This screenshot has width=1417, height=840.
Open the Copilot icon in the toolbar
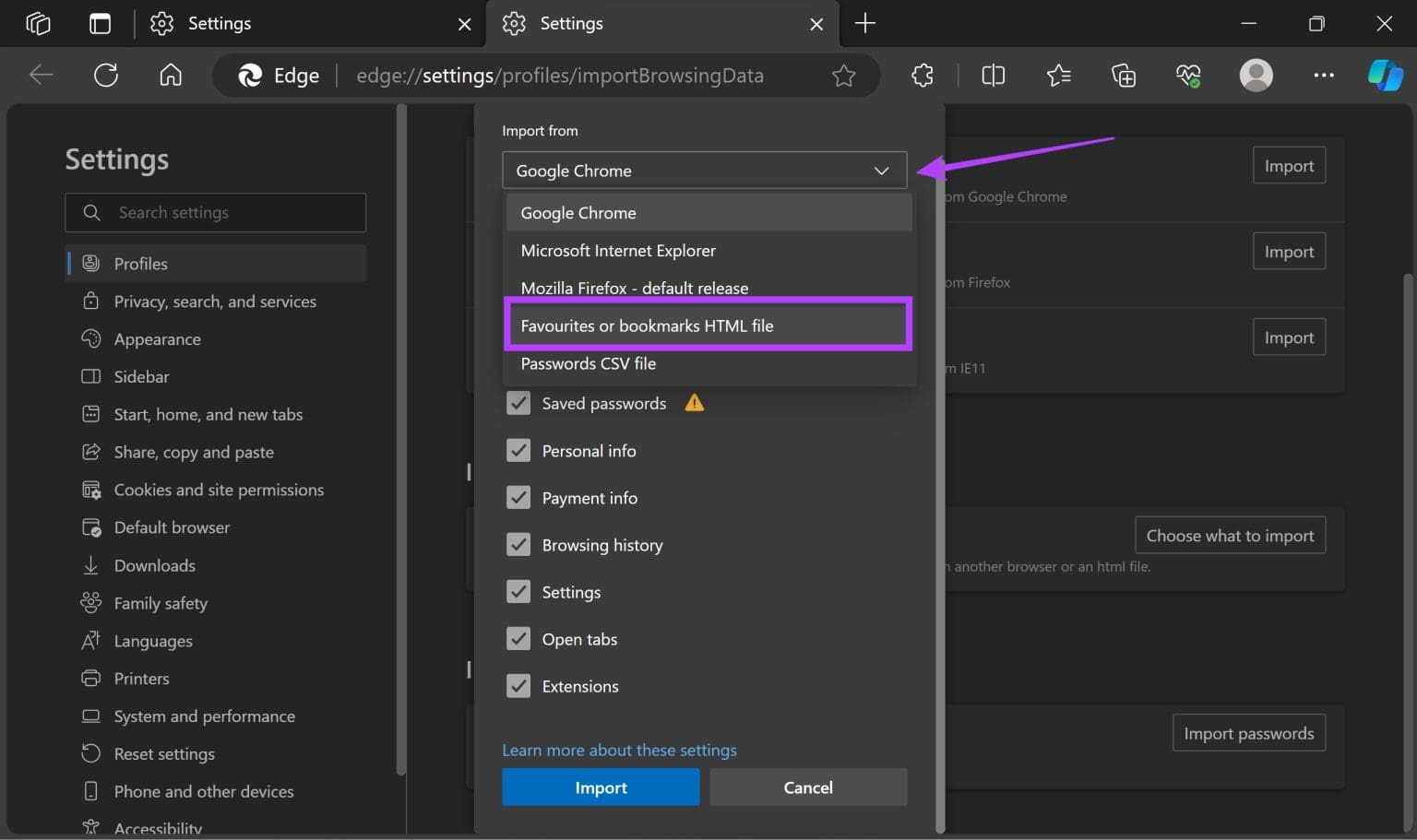[x=1386, y=75]
